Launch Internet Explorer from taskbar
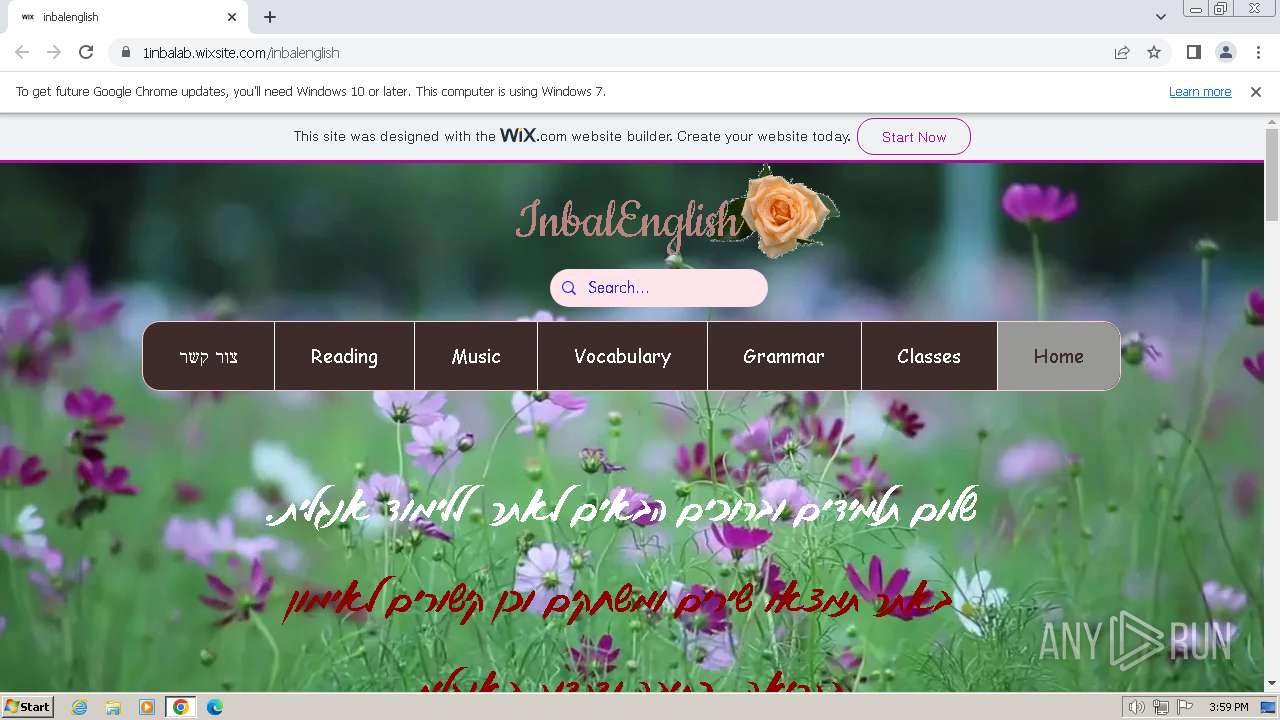This screenshot has height=720, width=1280. point(80,707)
